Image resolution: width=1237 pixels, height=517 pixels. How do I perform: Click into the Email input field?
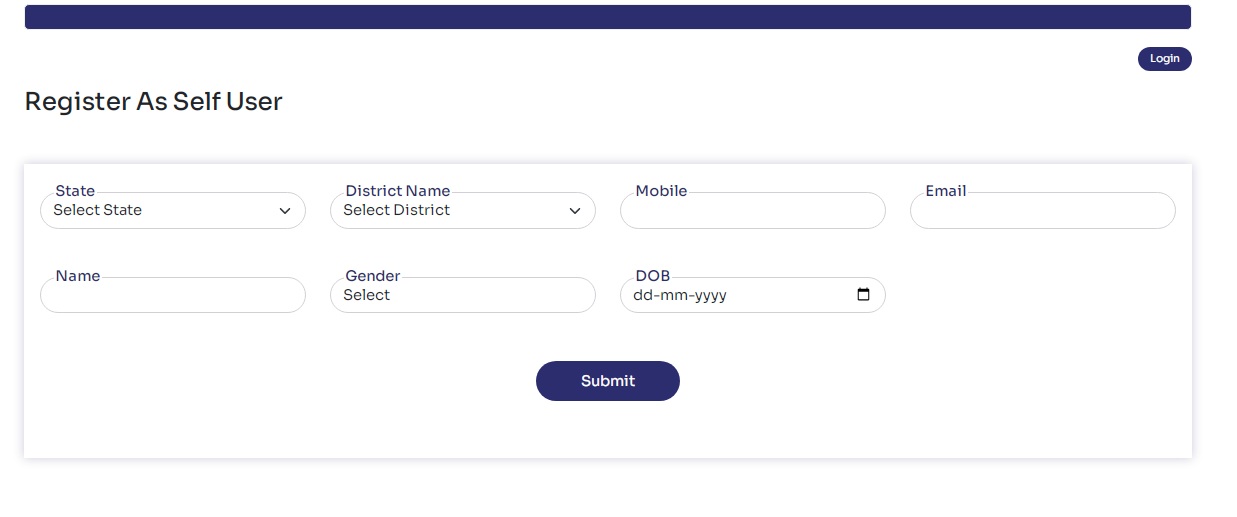[x=1042, y=212]
